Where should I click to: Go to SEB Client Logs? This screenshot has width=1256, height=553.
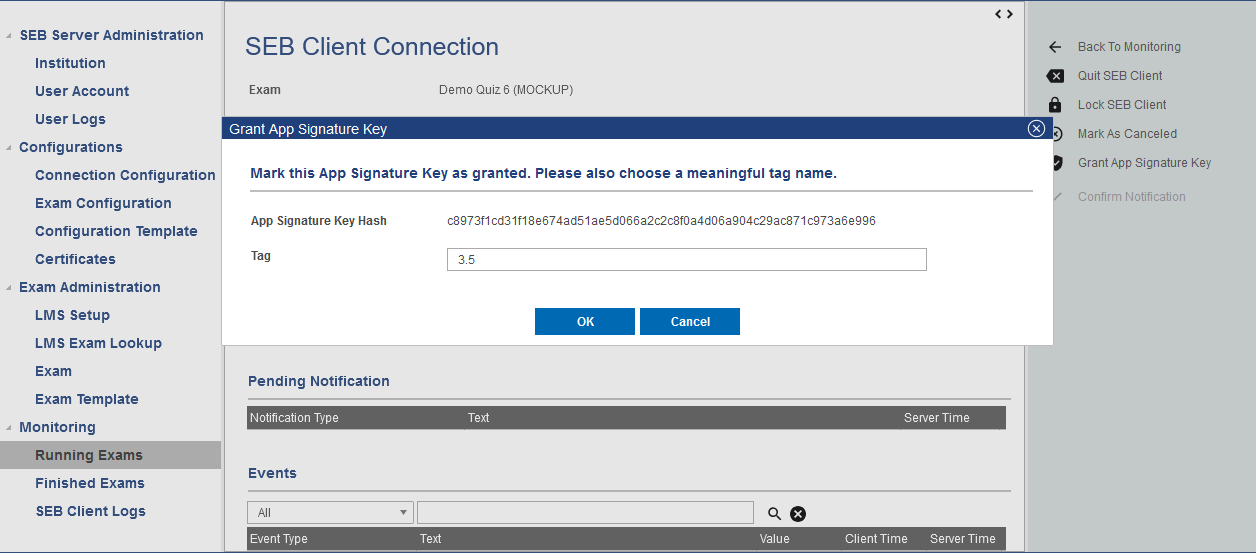pyautogui.click(x=90, y=511)
